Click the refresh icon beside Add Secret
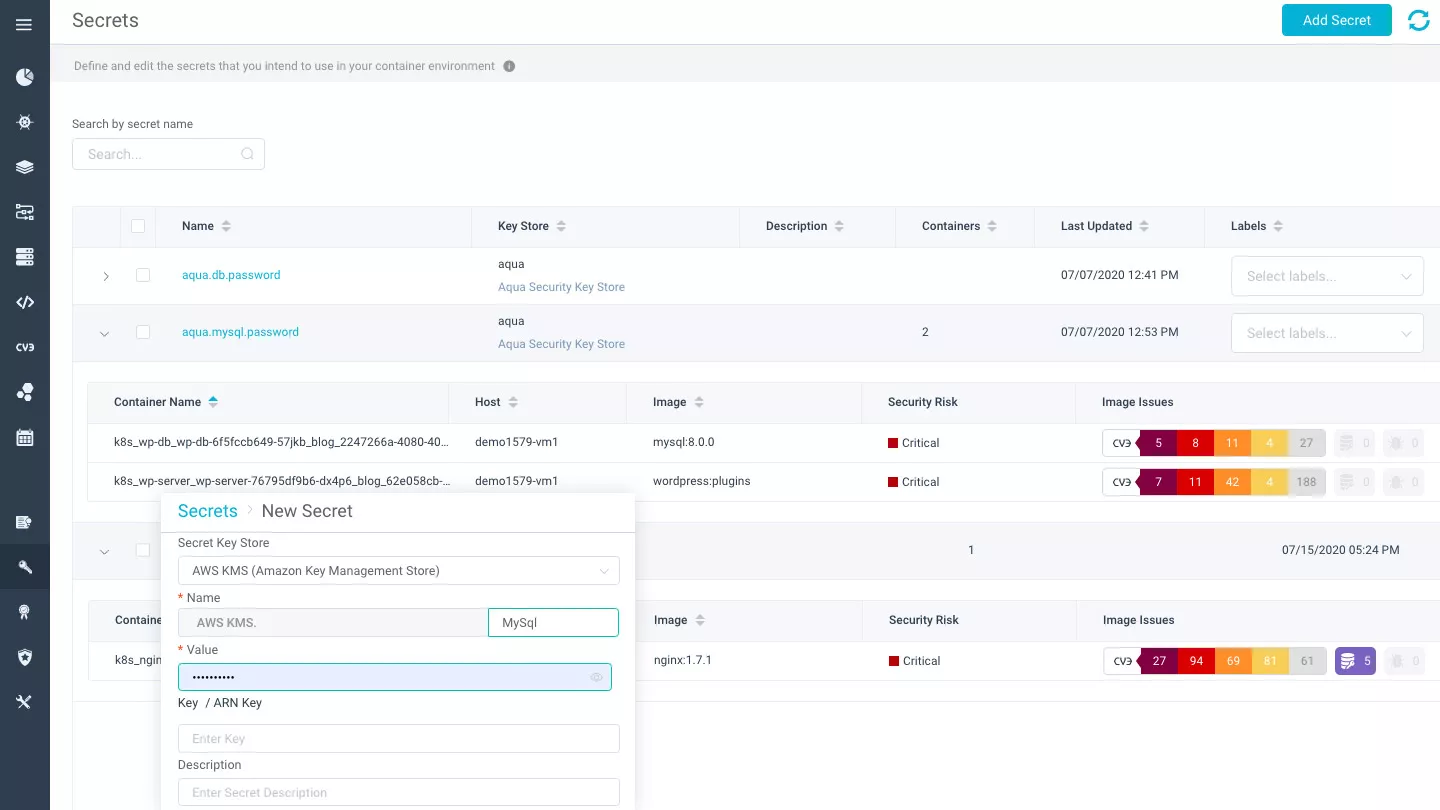This screenshot has width=1440, height=810. [1418, 20]
